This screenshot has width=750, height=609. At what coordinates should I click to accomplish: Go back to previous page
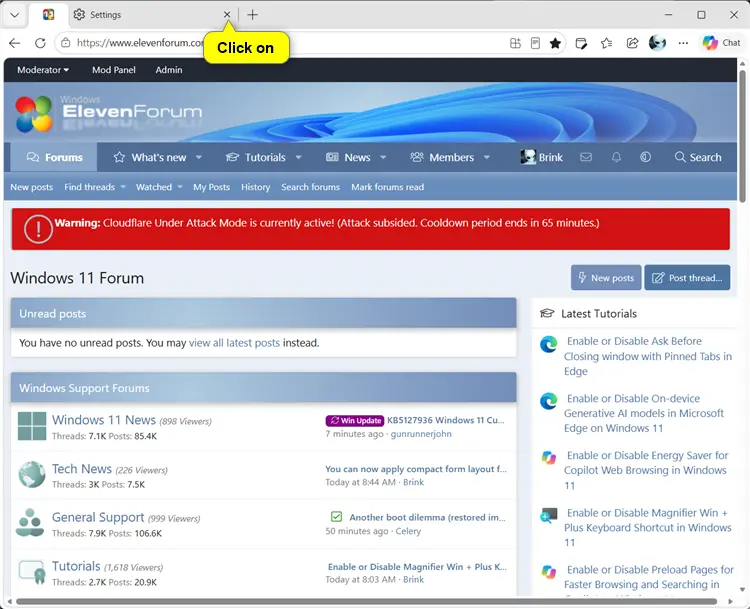[15, 43]
